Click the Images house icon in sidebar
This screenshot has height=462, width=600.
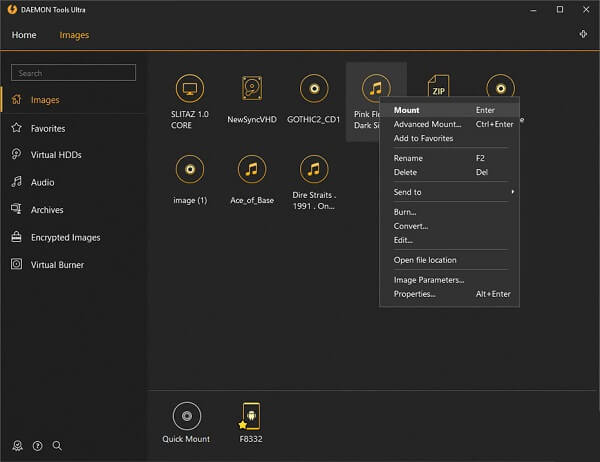[x=16, y=100]
